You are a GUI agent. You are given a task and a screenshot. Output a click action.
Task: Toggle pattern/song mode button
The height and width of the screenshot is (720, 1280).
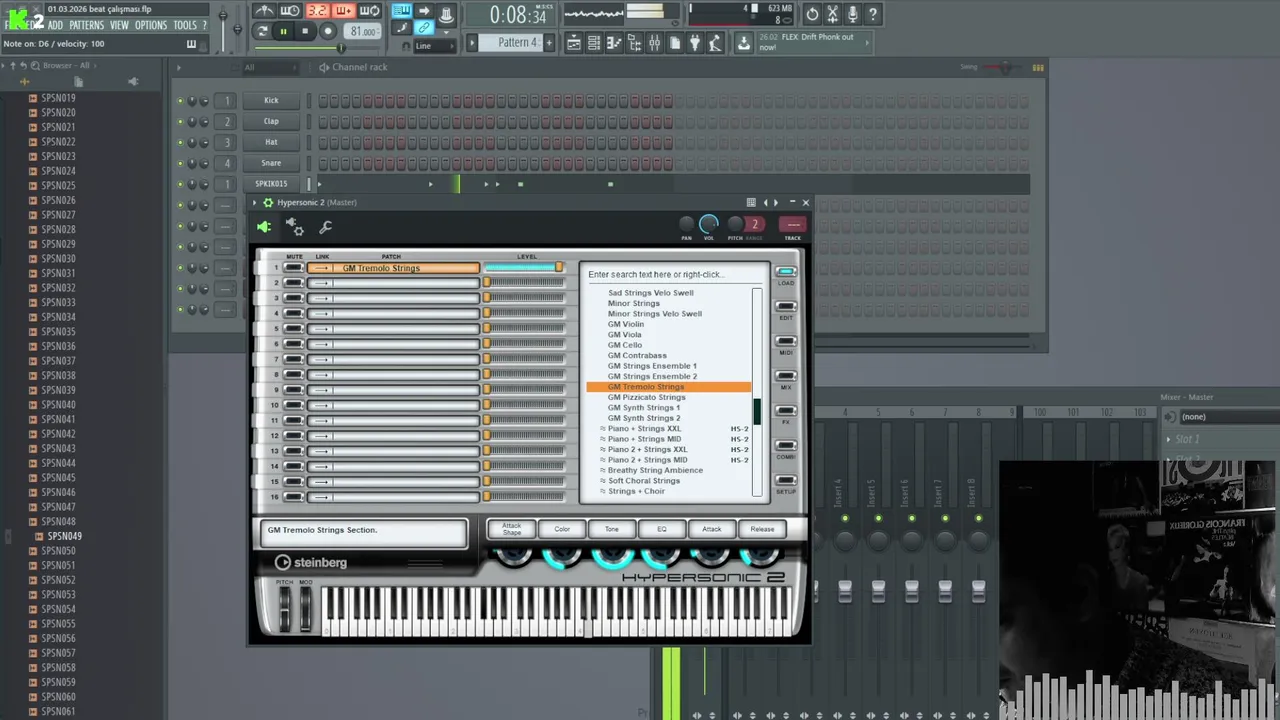[x=263, y=31]
